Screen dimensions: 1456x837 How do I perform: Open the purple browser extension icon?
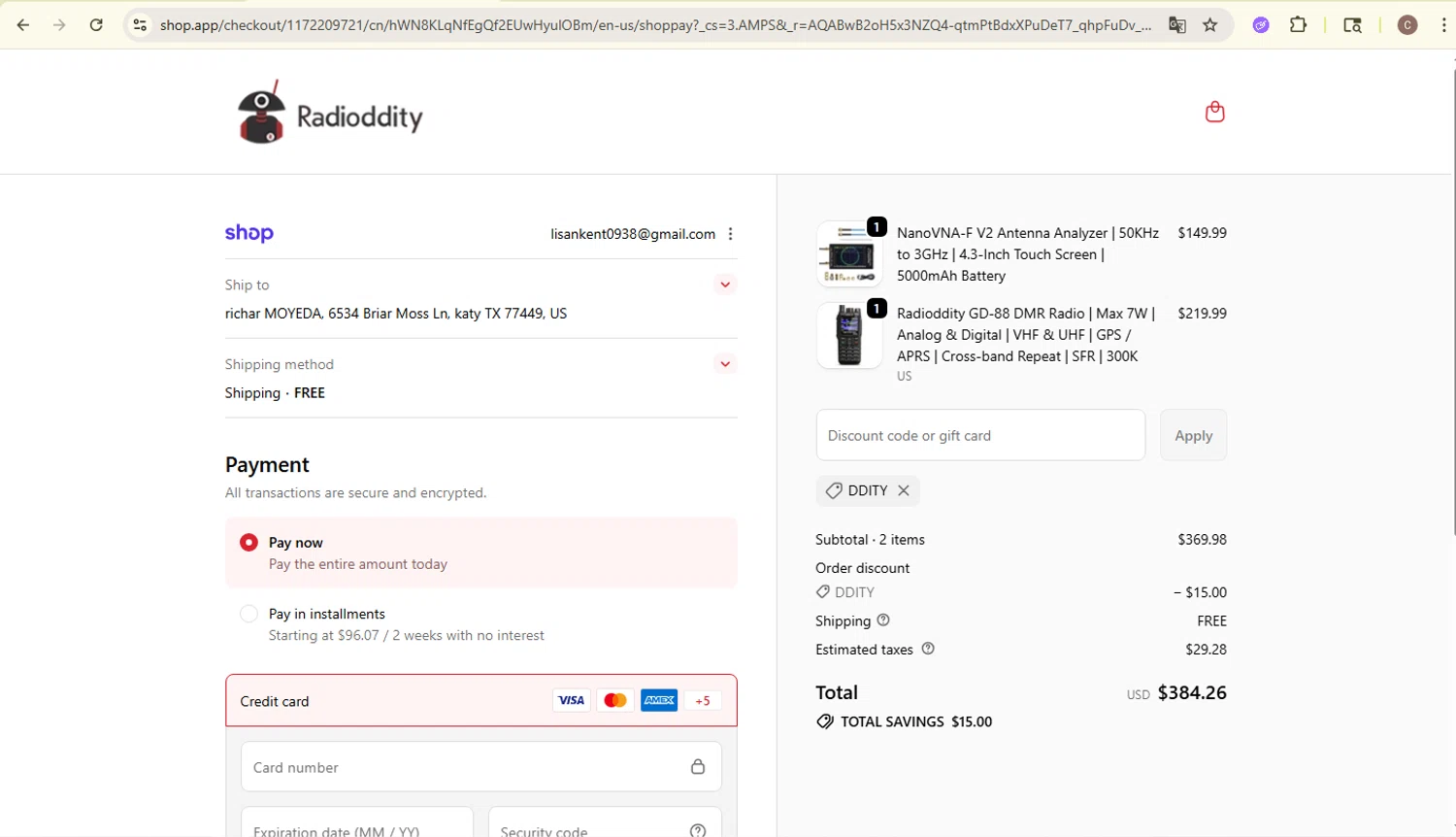pyautogui.click(x=1261, y=25)
